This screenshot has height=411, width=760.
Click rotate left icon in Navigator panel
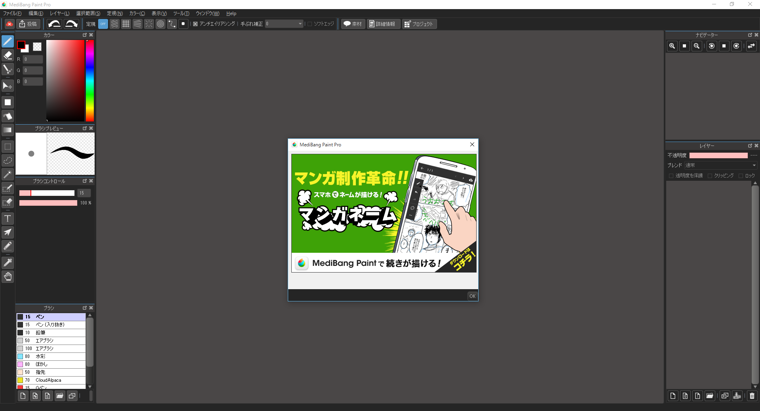712,46
